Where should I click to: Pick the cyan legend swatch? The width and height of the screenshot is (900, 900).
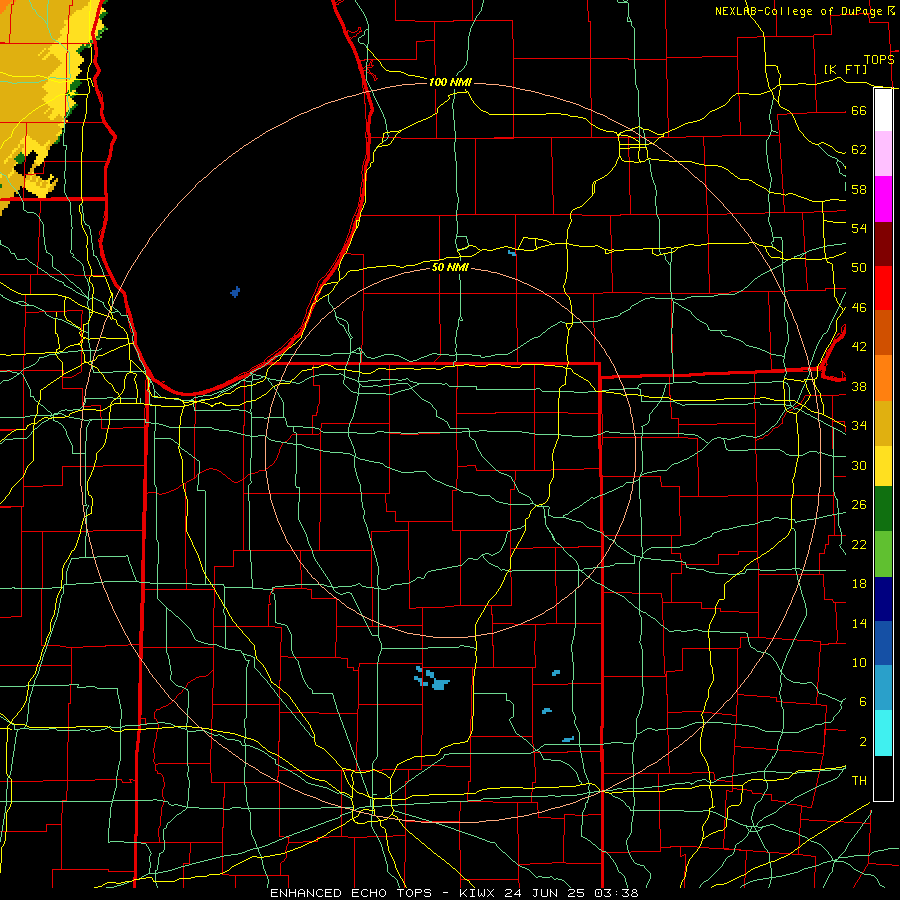(883, 733)
